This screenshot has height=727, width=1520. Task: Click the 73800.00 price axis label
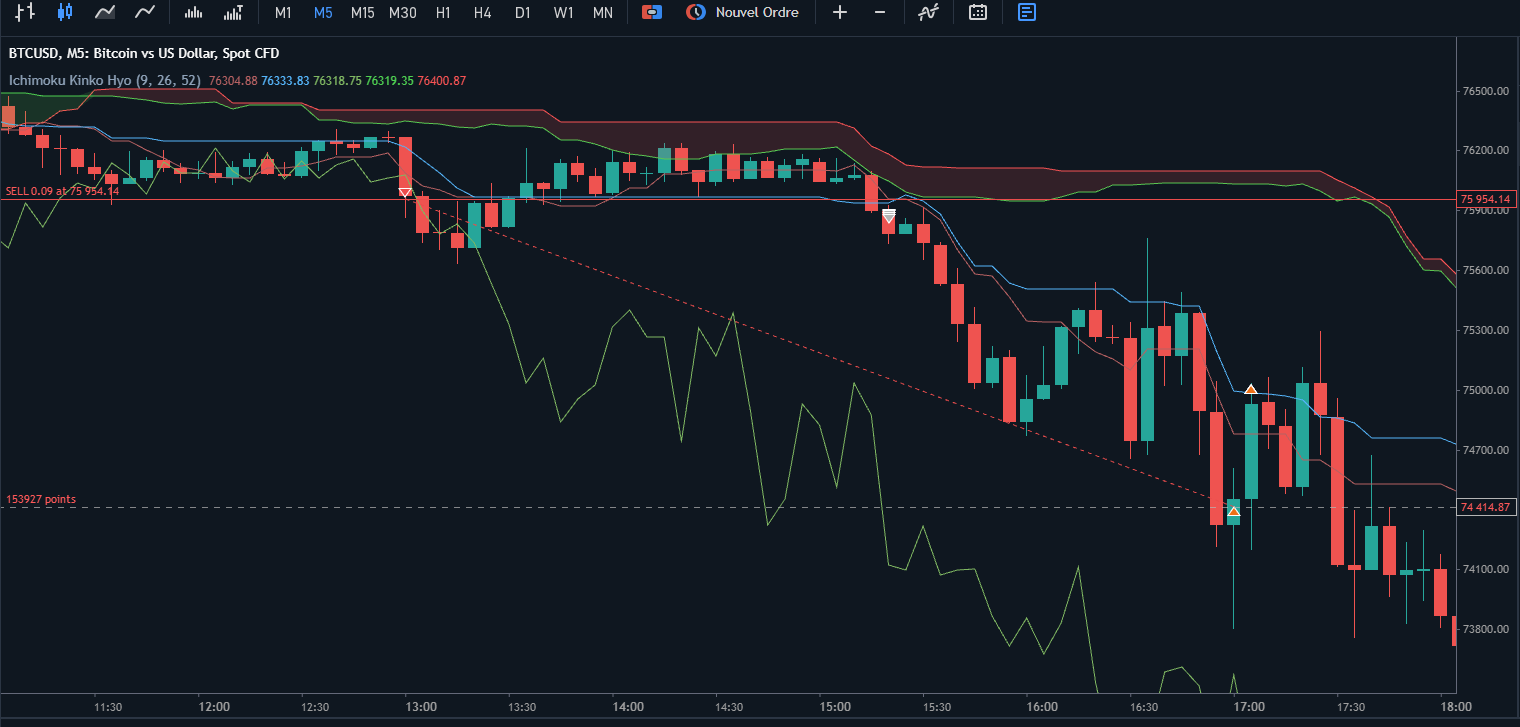[x=1485, y=630]
